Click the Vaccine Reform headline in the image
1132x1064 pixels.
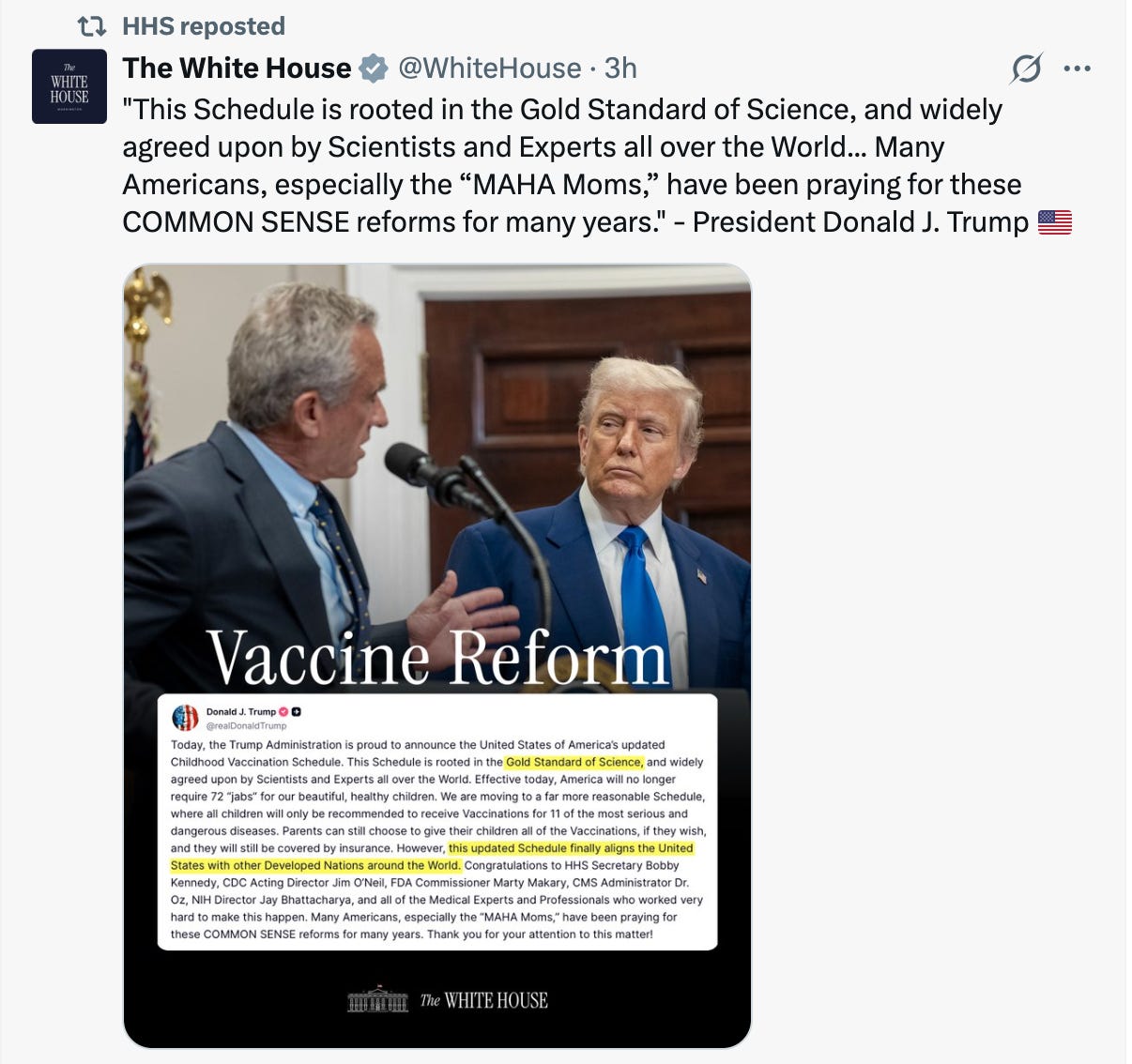(437, 657)
